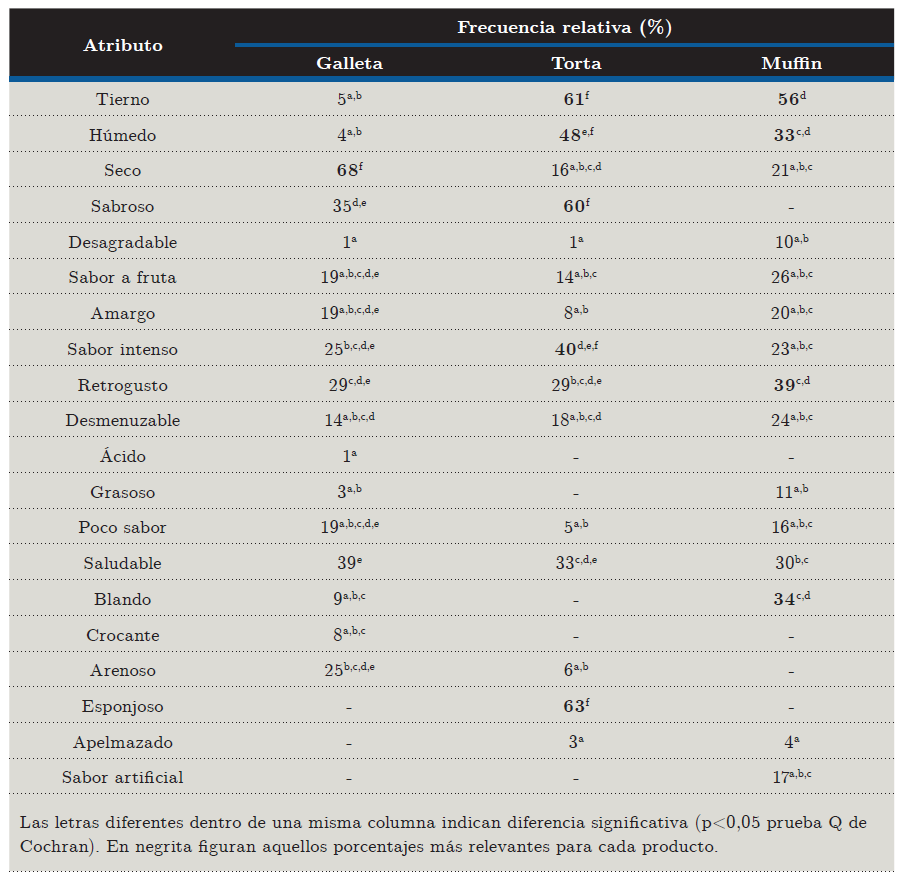
Task: Click Torta value 63 in Esponjoso row
Action: pyautogui.click(x=576, y=706)
